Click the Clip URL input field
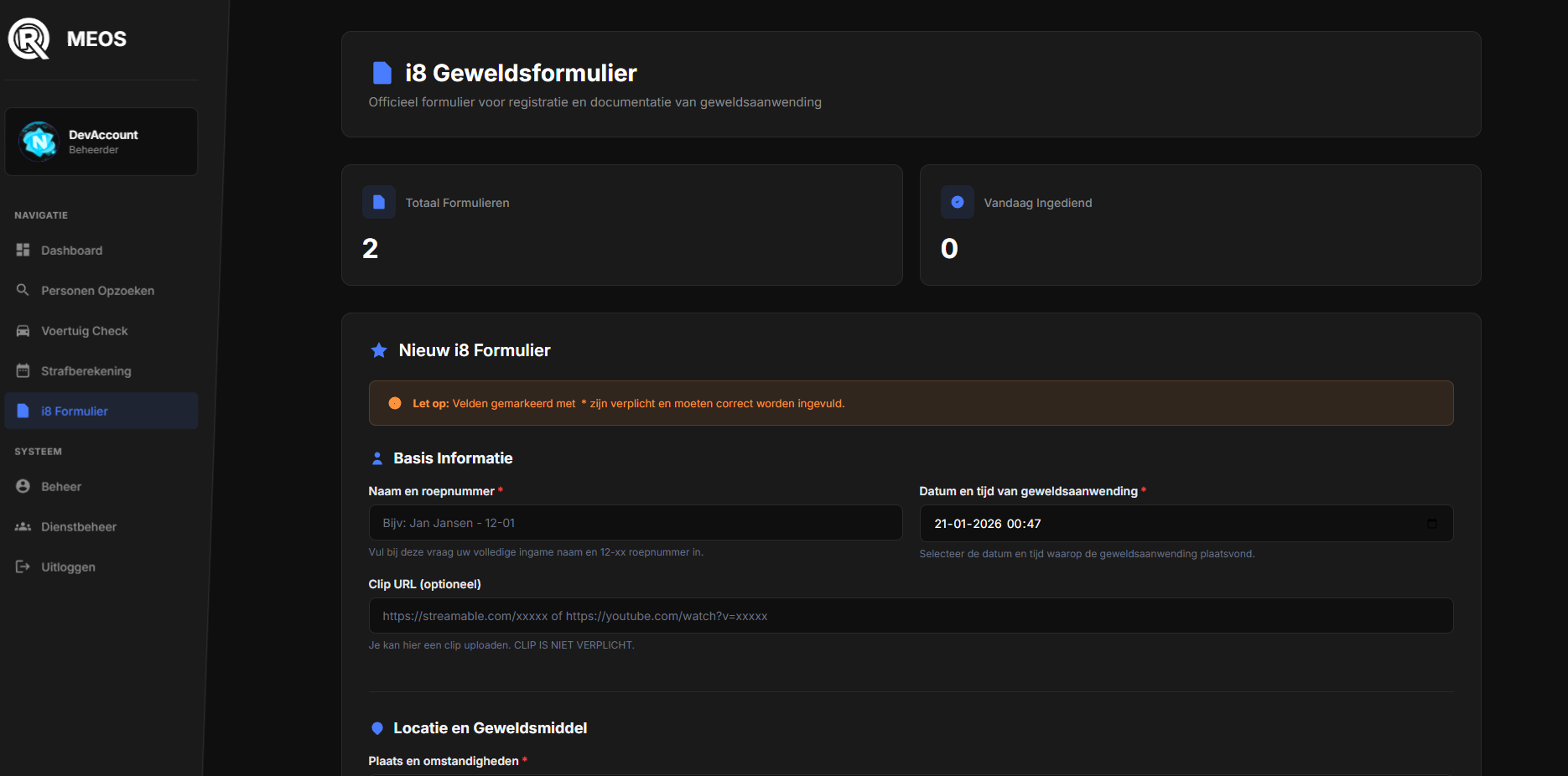This screenshot has height=776, width=1568. click(910, 616)
